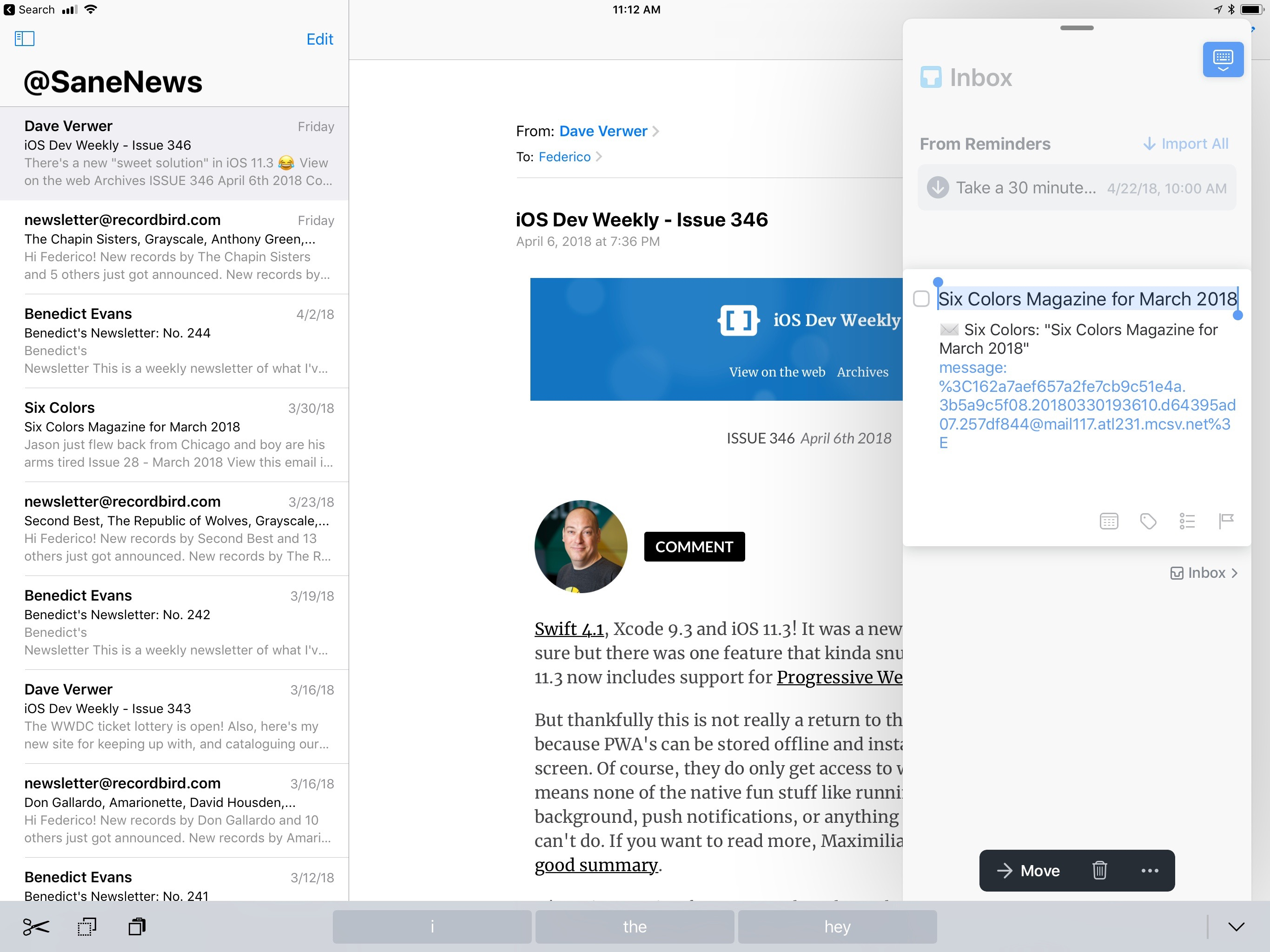Add tags using the tag icon
This screenshot has height=952, width=1270.
pos(1148,521)
